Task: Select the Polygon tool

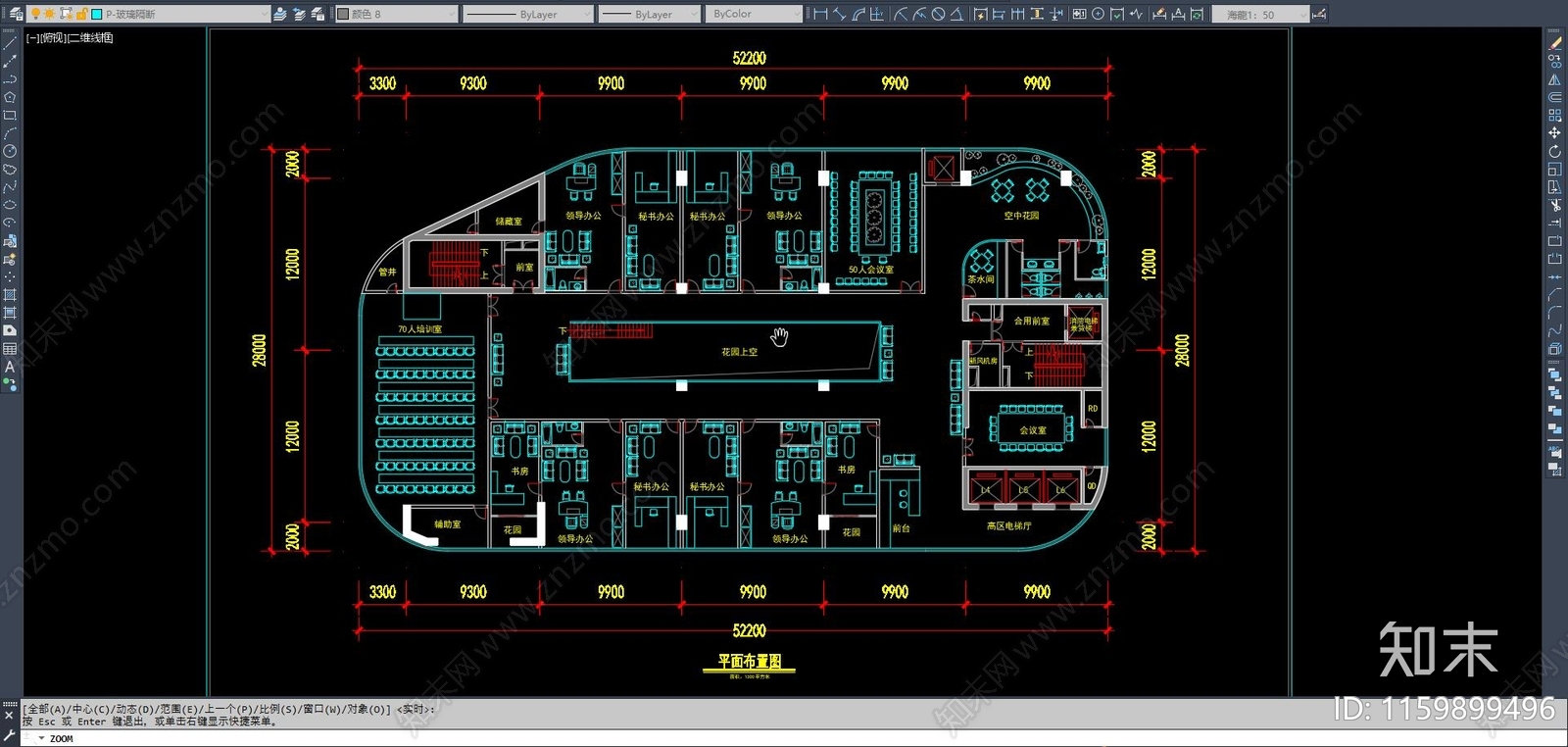Action: (x=10, y=96)
